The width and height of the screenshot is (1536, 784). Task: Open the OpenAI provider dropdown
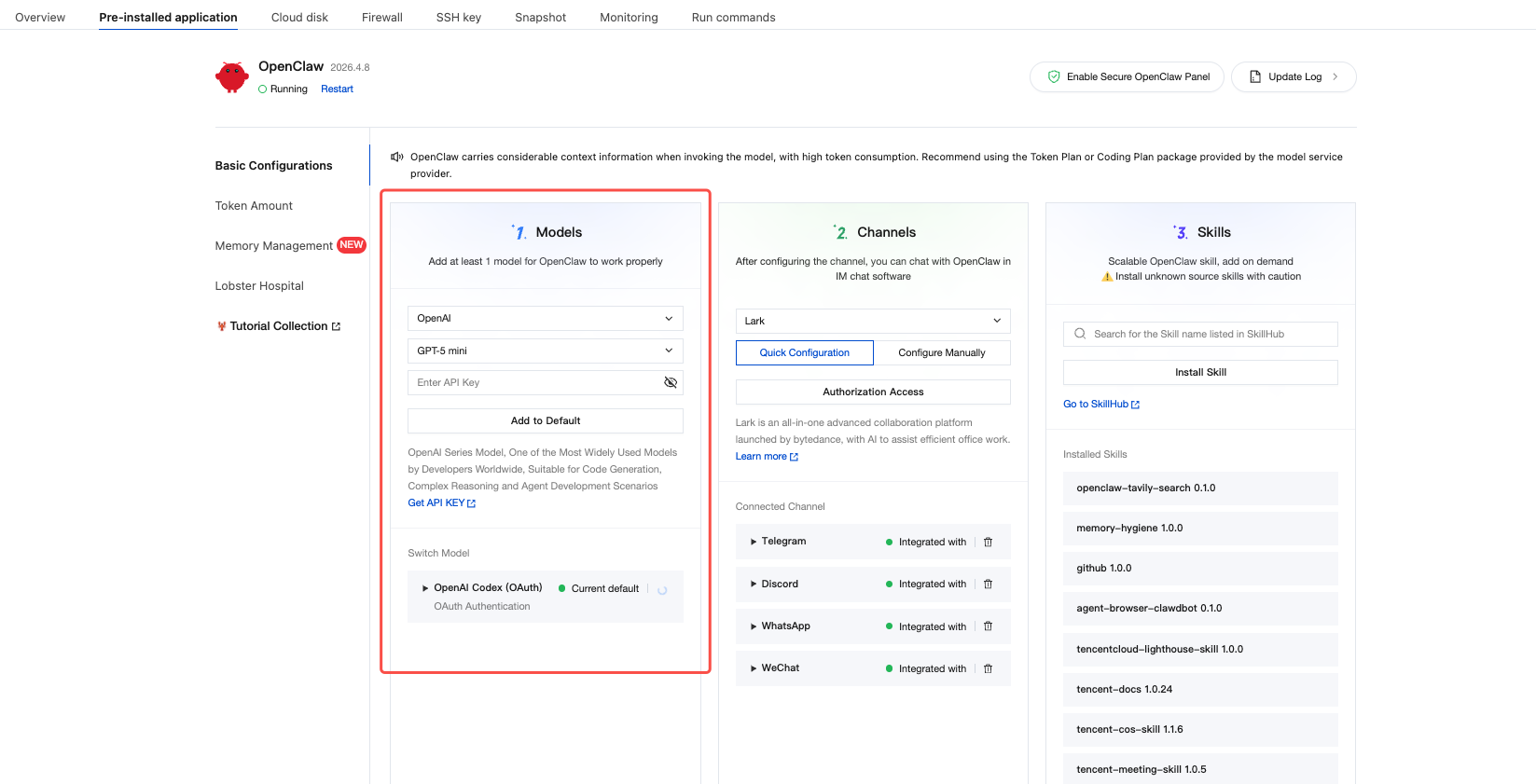545,319
